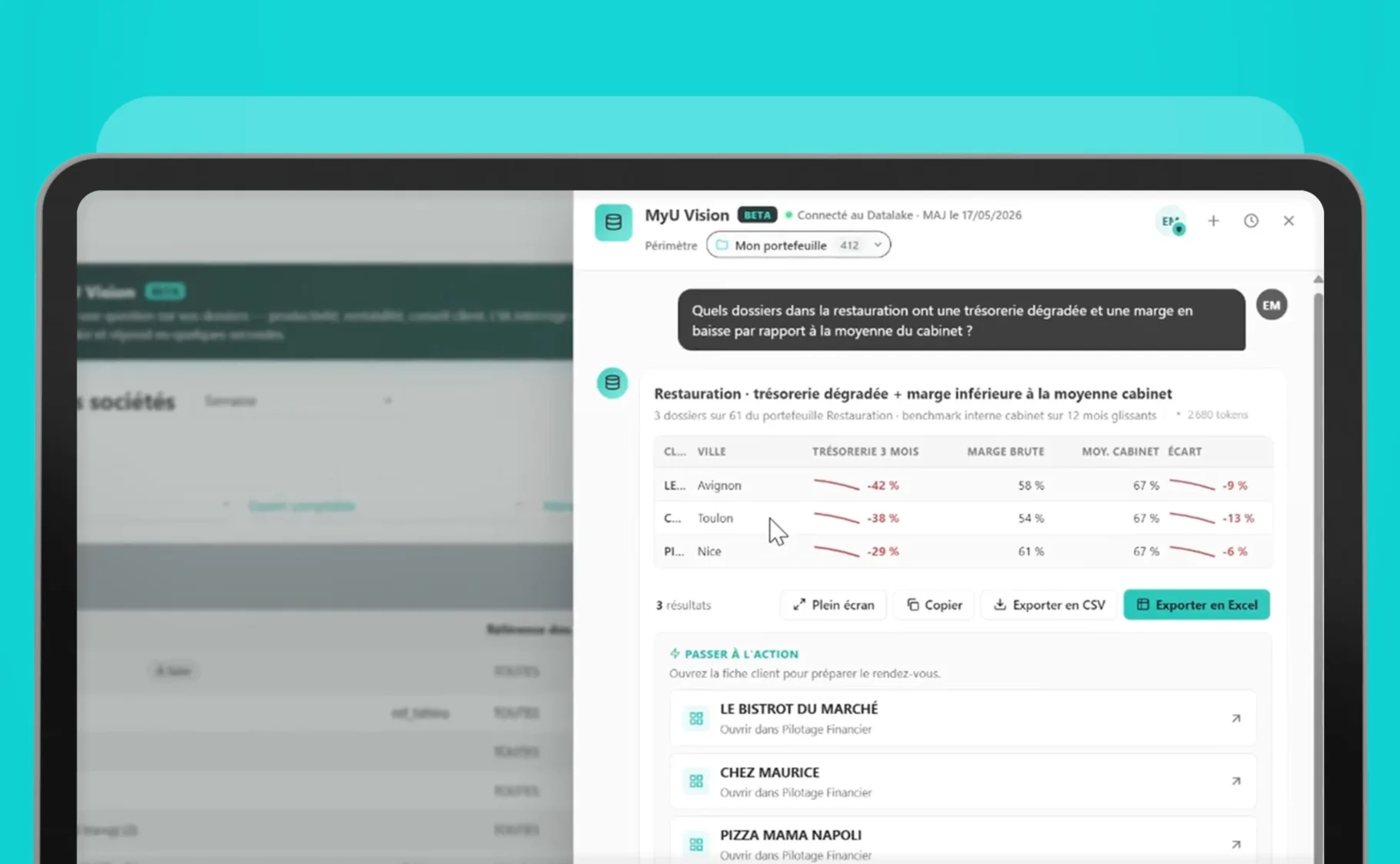This screenshot has width=1400, height=864.
Task: Select the Toulon table row
Action: point(963,519)
